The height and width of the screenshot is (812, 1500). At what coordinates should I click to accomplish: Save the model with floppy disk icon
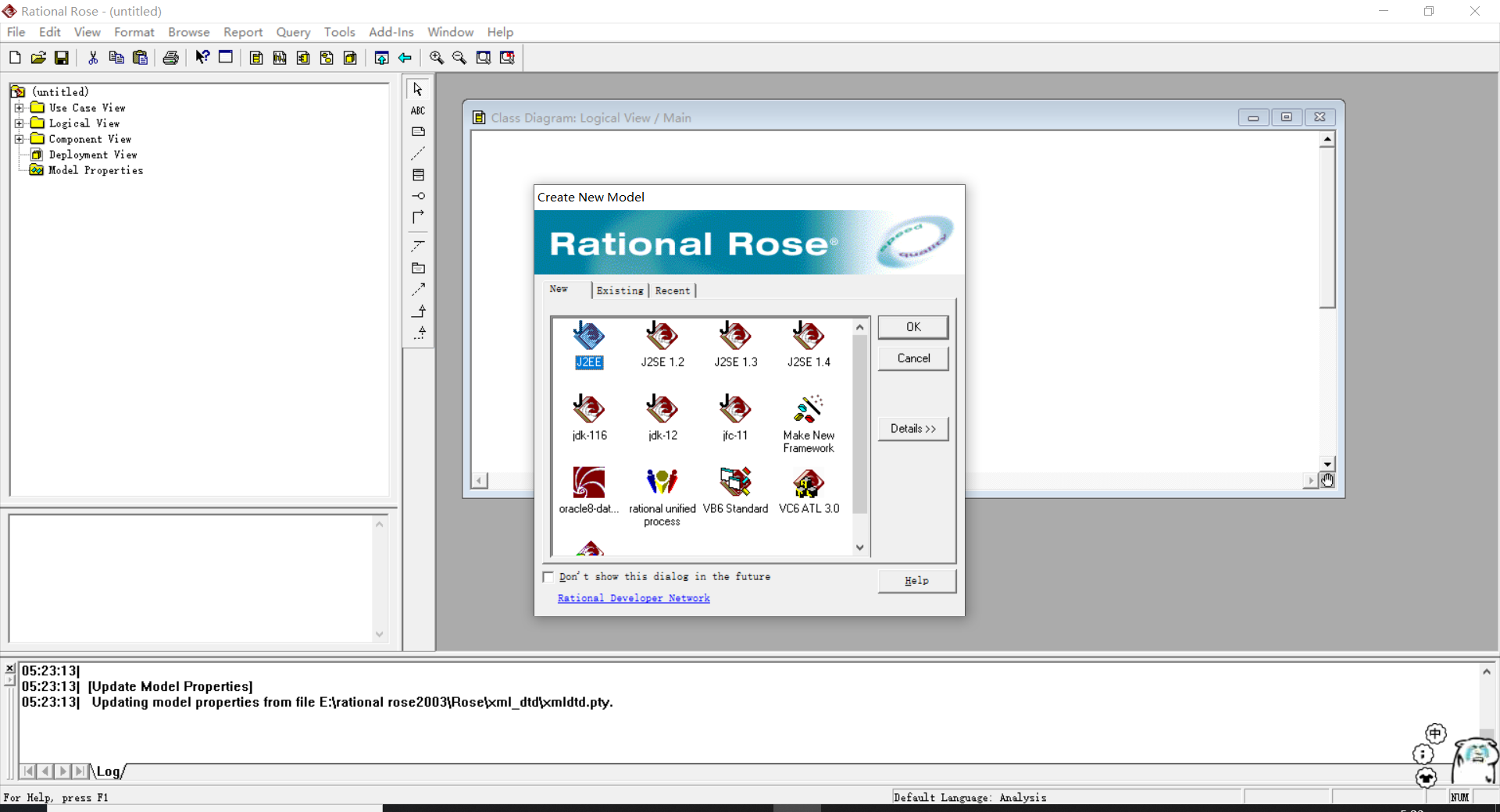tap(62, 58)
